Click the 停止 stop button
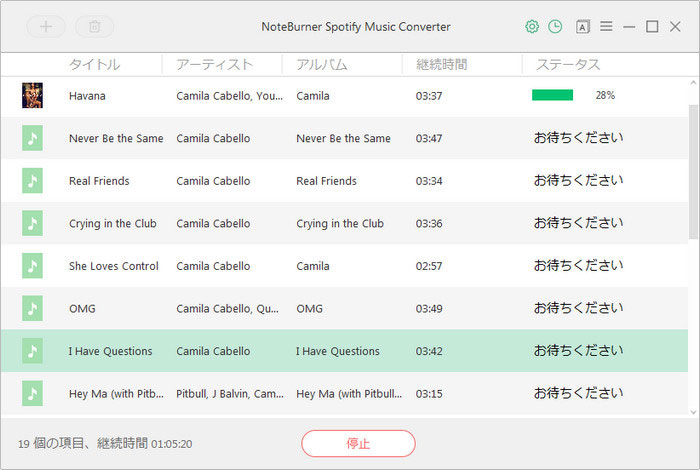The width and height of the screenshot is (700, 470). [358, 443]
